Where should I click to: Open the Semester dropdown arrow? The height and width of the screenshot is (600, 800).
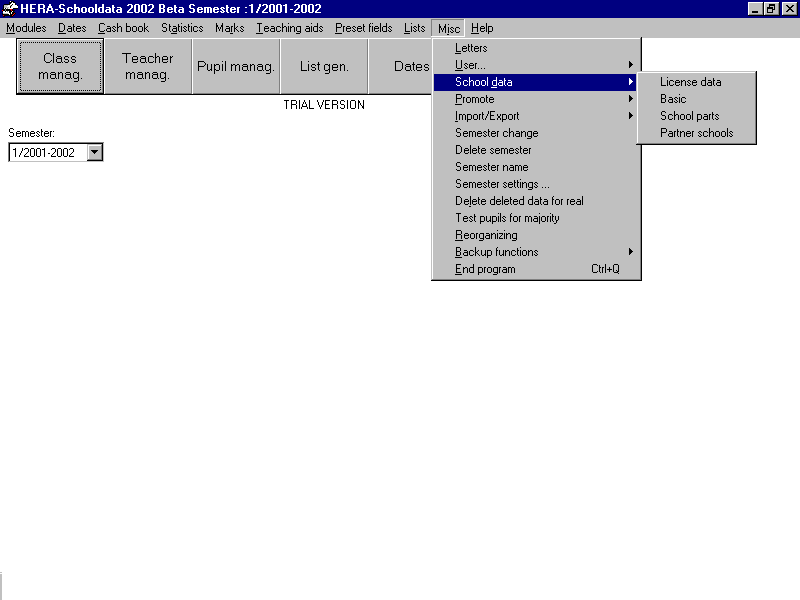pos(94,152)
